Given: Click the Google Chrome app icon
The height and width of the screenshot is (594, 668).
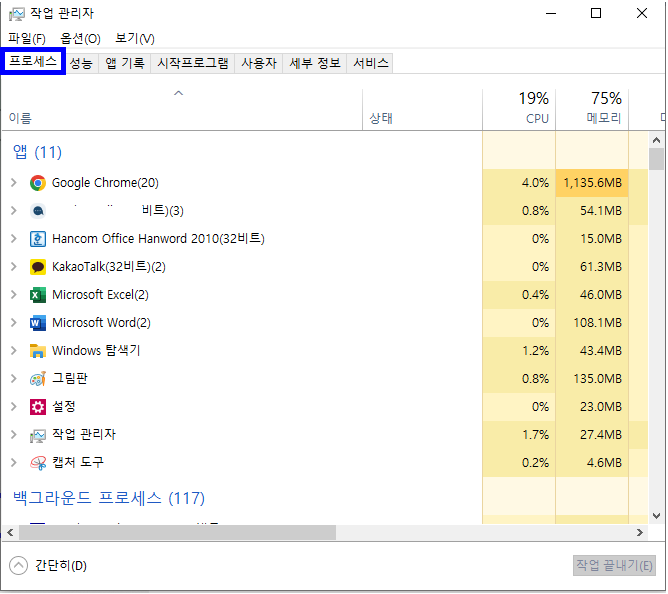Looking at the screenshot, I should click(x=37, y=183).
